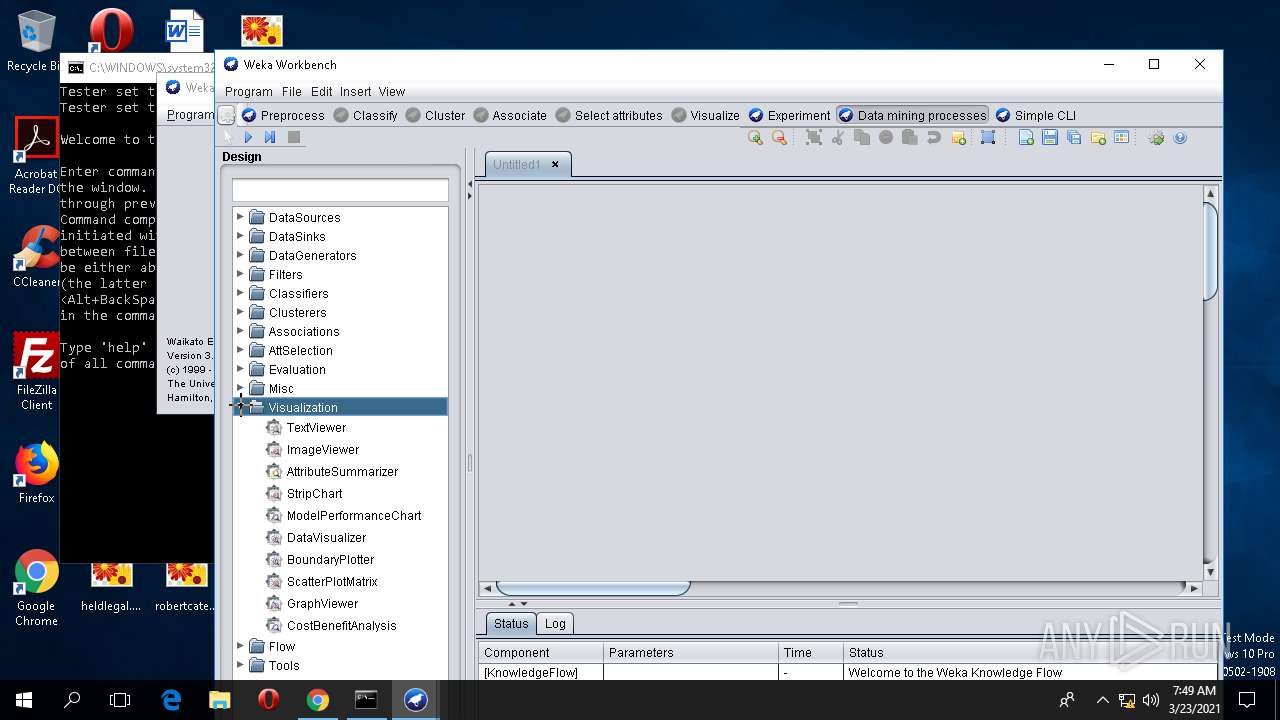Open the Program menu in Weka Workbench
The image size is (1280, 720).
click(x=249, y=92)
